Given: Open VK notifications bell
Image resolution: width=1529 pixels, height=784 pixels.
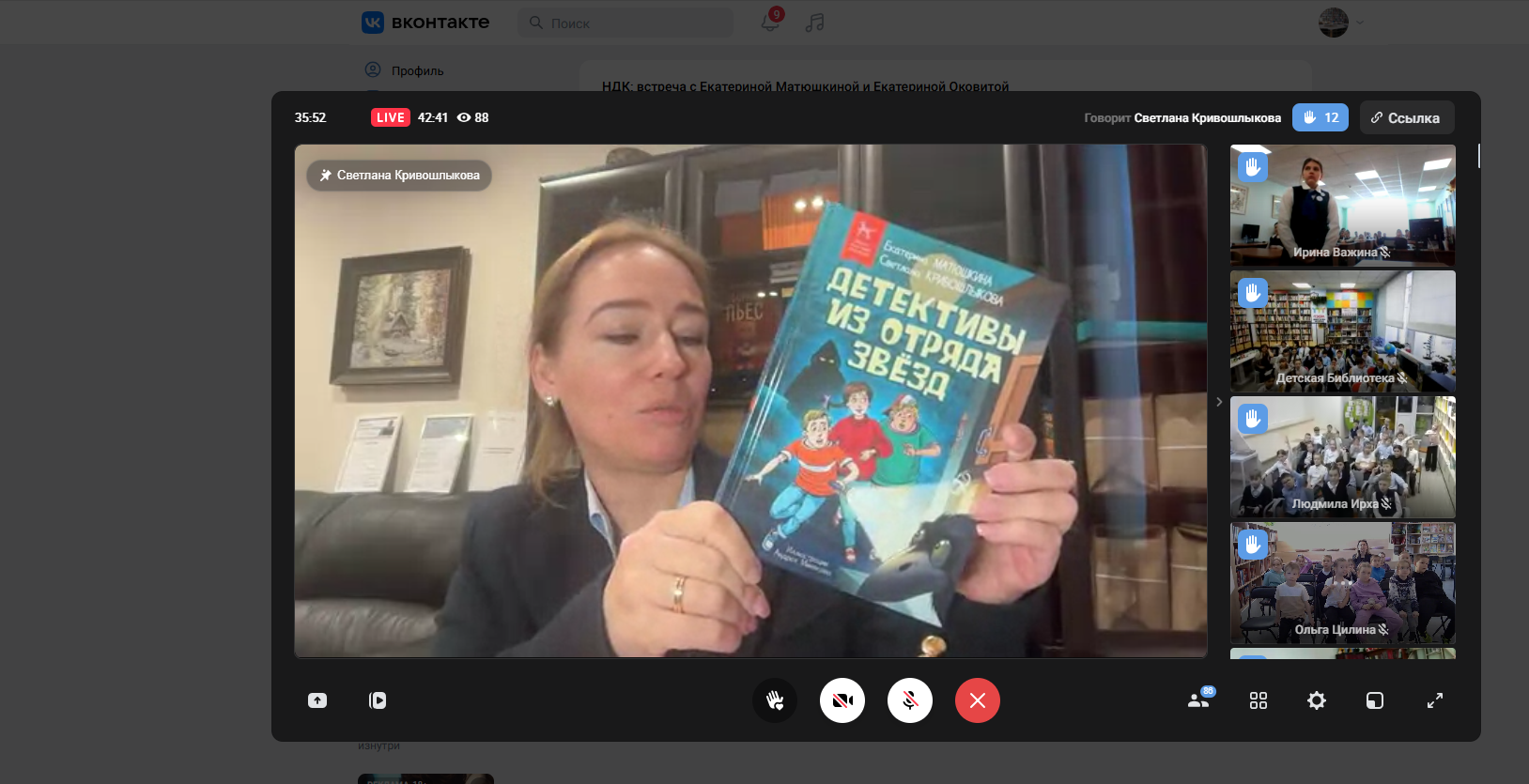Looking at the screenshot, I should click(x=770, y=23).
